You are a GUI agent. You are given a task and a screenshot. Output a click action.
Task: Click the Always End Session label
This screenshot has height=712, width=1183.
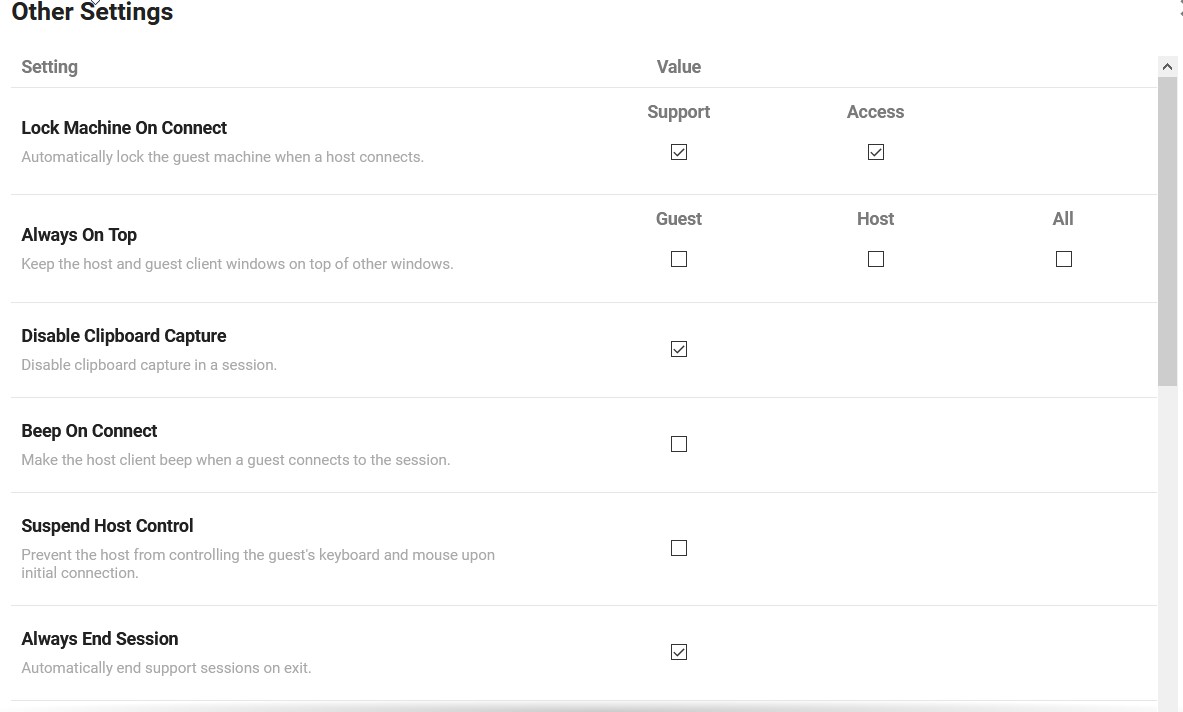(x=100, y=639)
